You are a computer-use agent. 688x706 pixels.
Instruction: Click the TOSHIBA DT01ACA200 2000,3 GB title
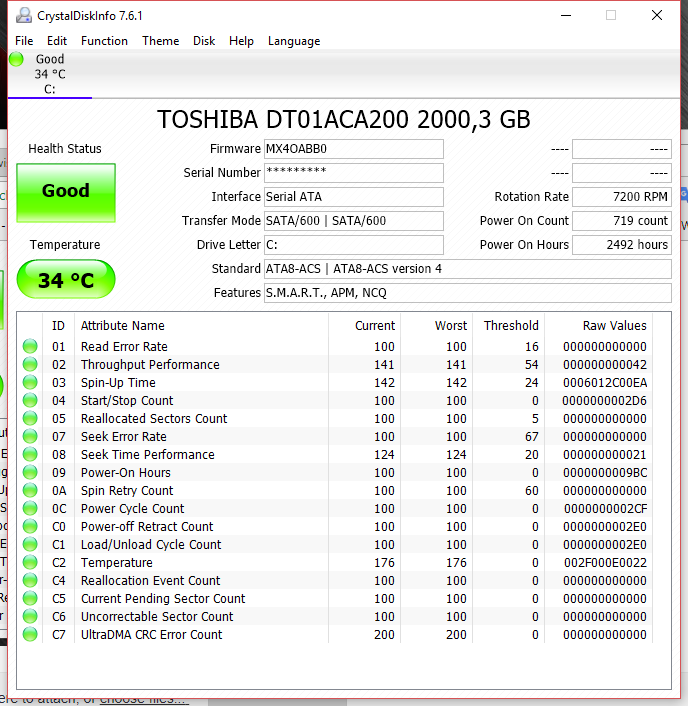pyautogui.click(x=344, y=120)
